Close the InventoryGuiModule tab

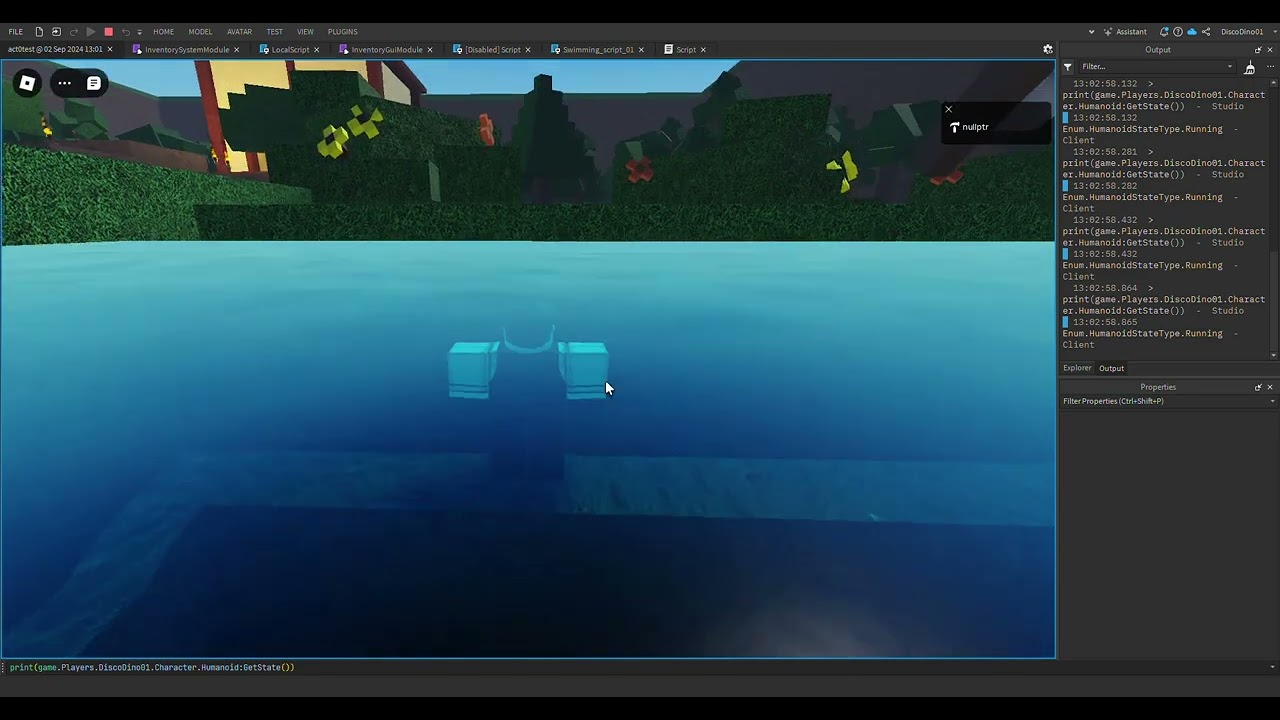[x=430, y=49]
